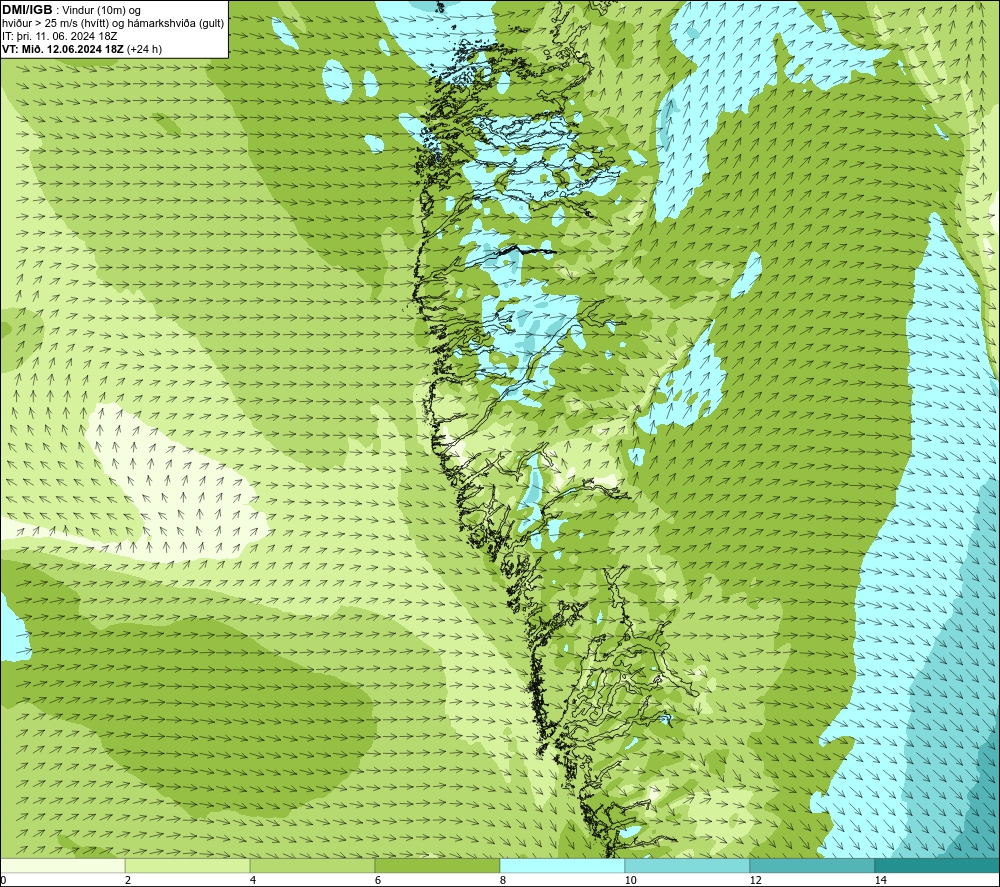Click the scale label 12

click(x=756, y=880)
